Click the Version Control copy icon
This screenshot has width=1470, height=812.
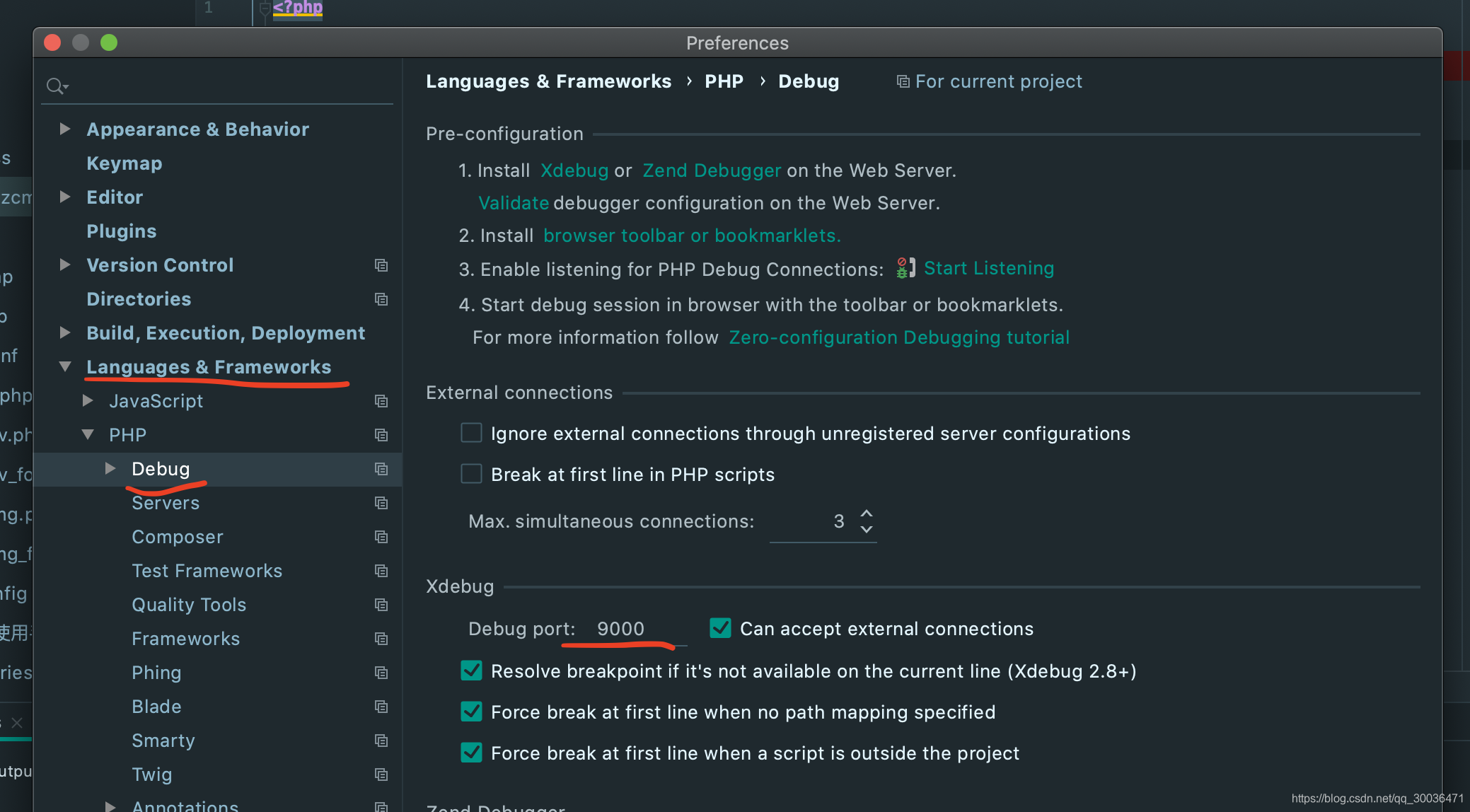381,264
